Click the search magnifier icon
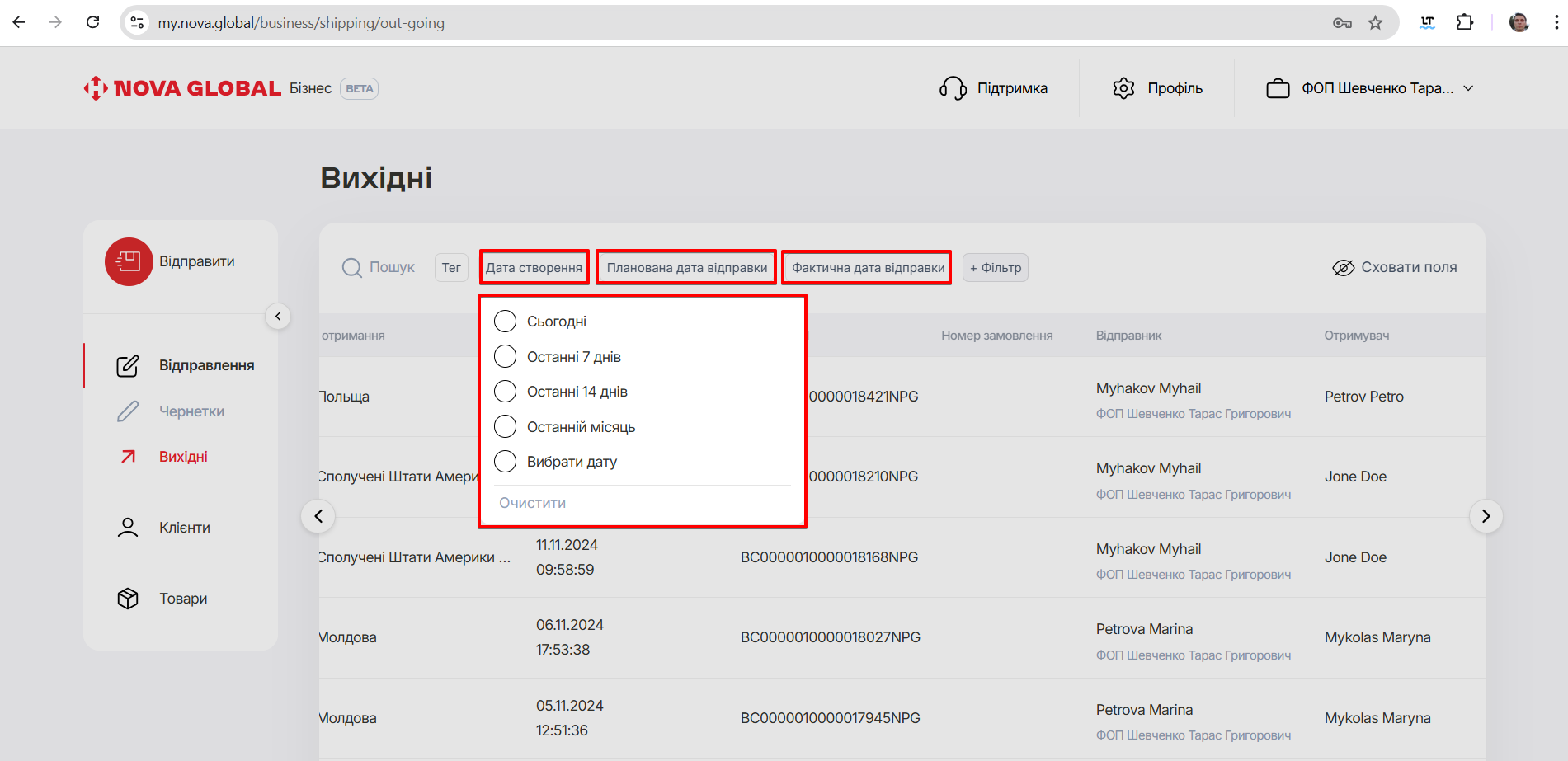This screenshot has width=1568, height=761. [352, 268]
